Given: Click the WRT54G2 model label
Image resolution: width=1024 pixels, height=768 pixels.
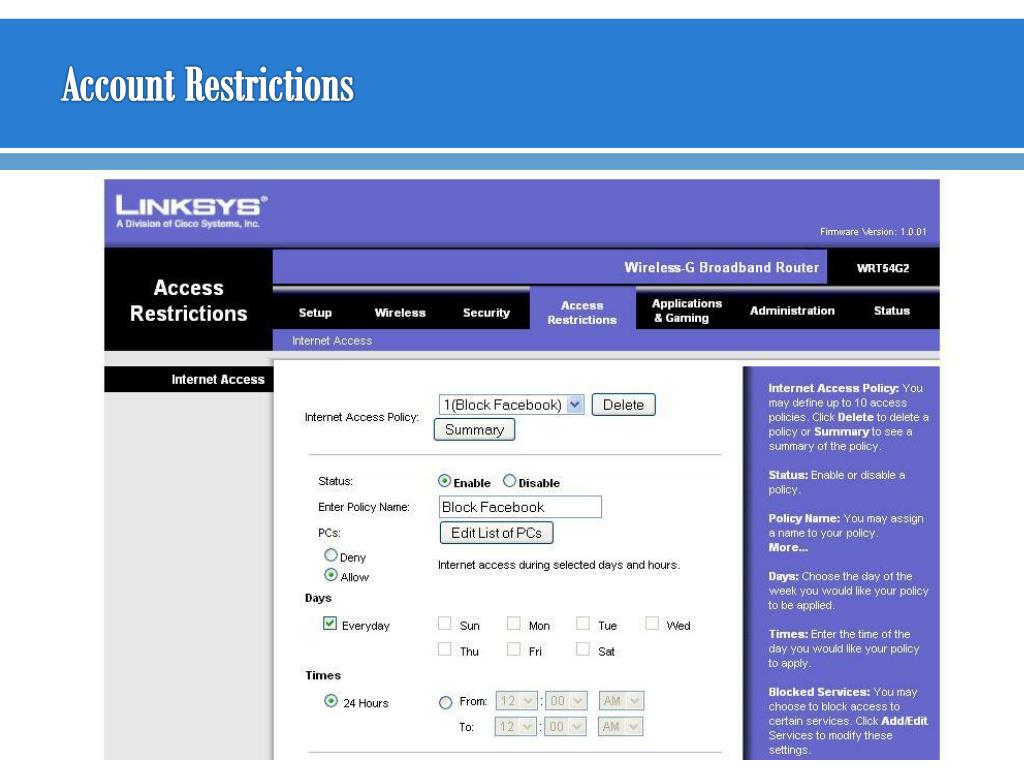Looking at the screenshot, I should click(x=883, y=268).
